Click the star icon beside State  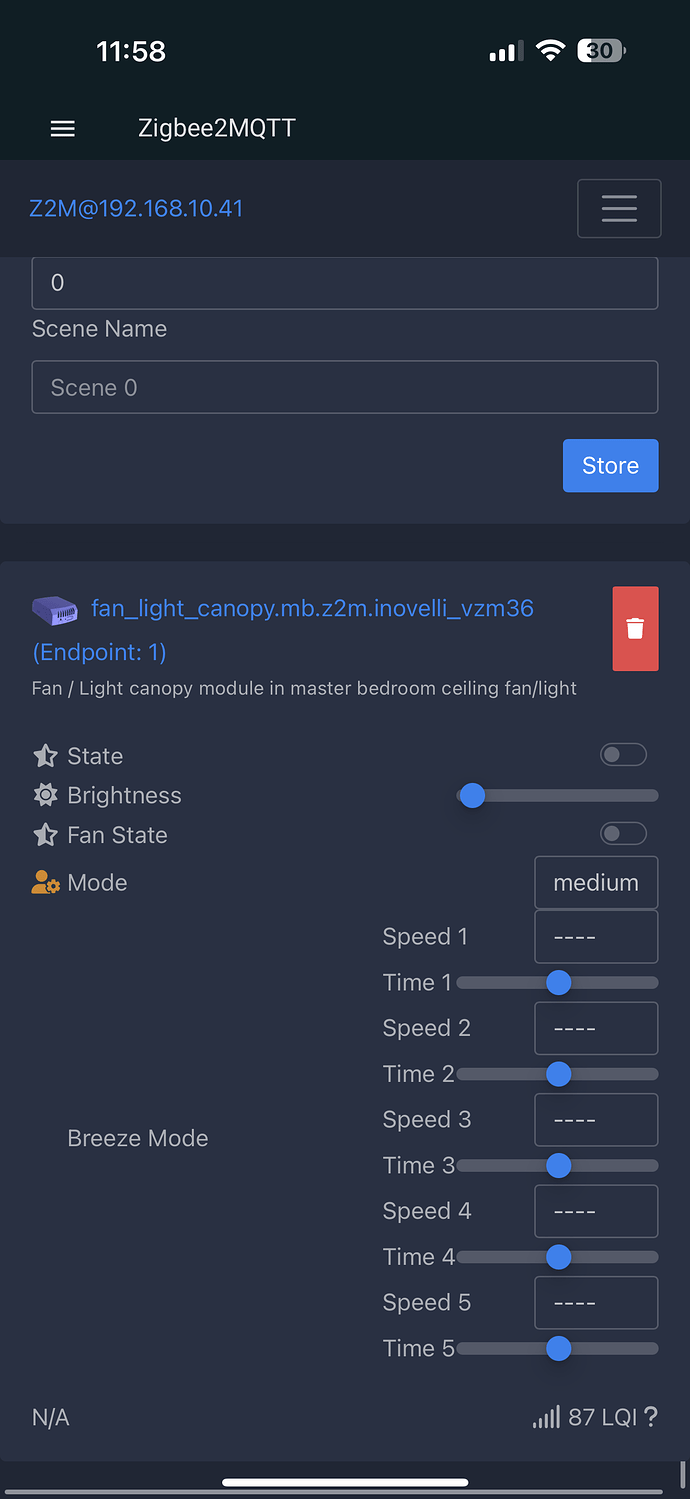[45, 756]
